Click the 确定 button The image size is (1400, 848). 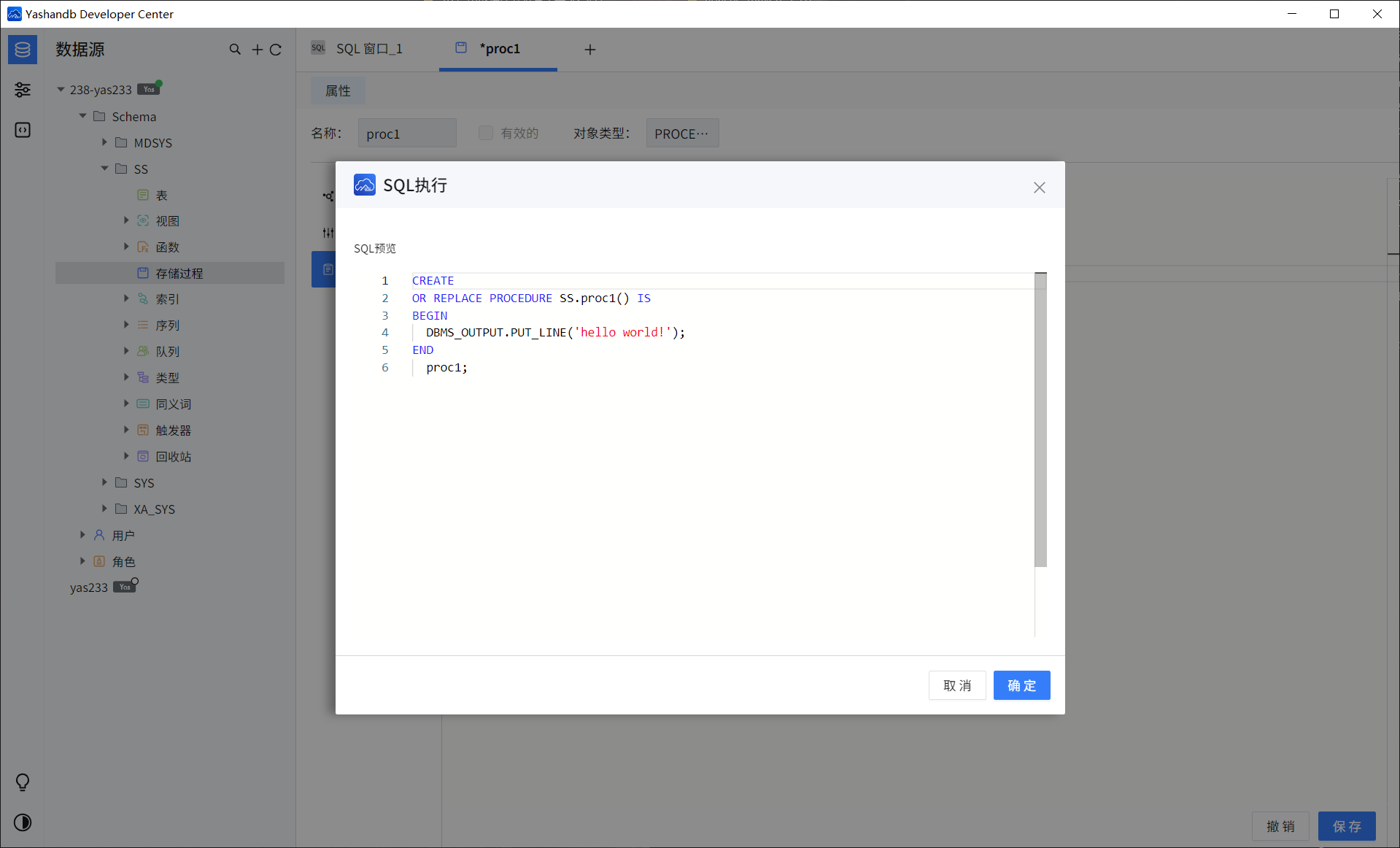[x=1021, y=685]
